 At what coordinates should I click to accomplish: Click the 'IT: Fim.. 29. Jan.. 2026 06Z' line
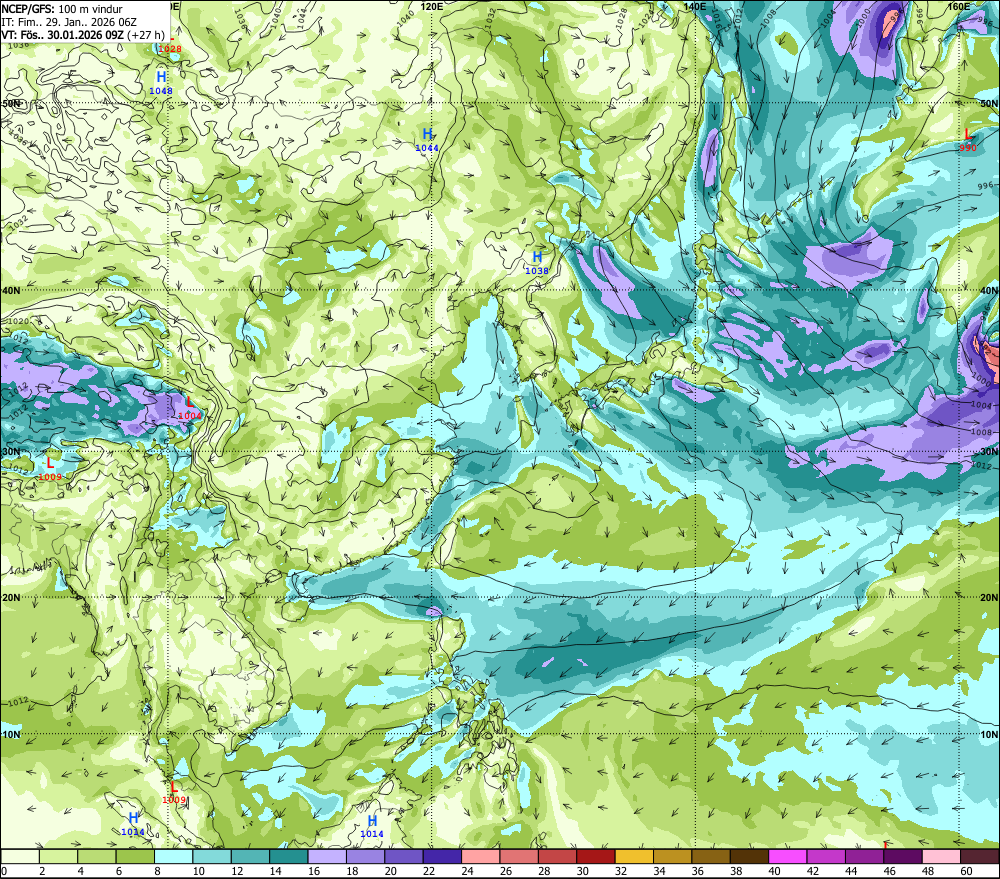click(x=69, y=22)
